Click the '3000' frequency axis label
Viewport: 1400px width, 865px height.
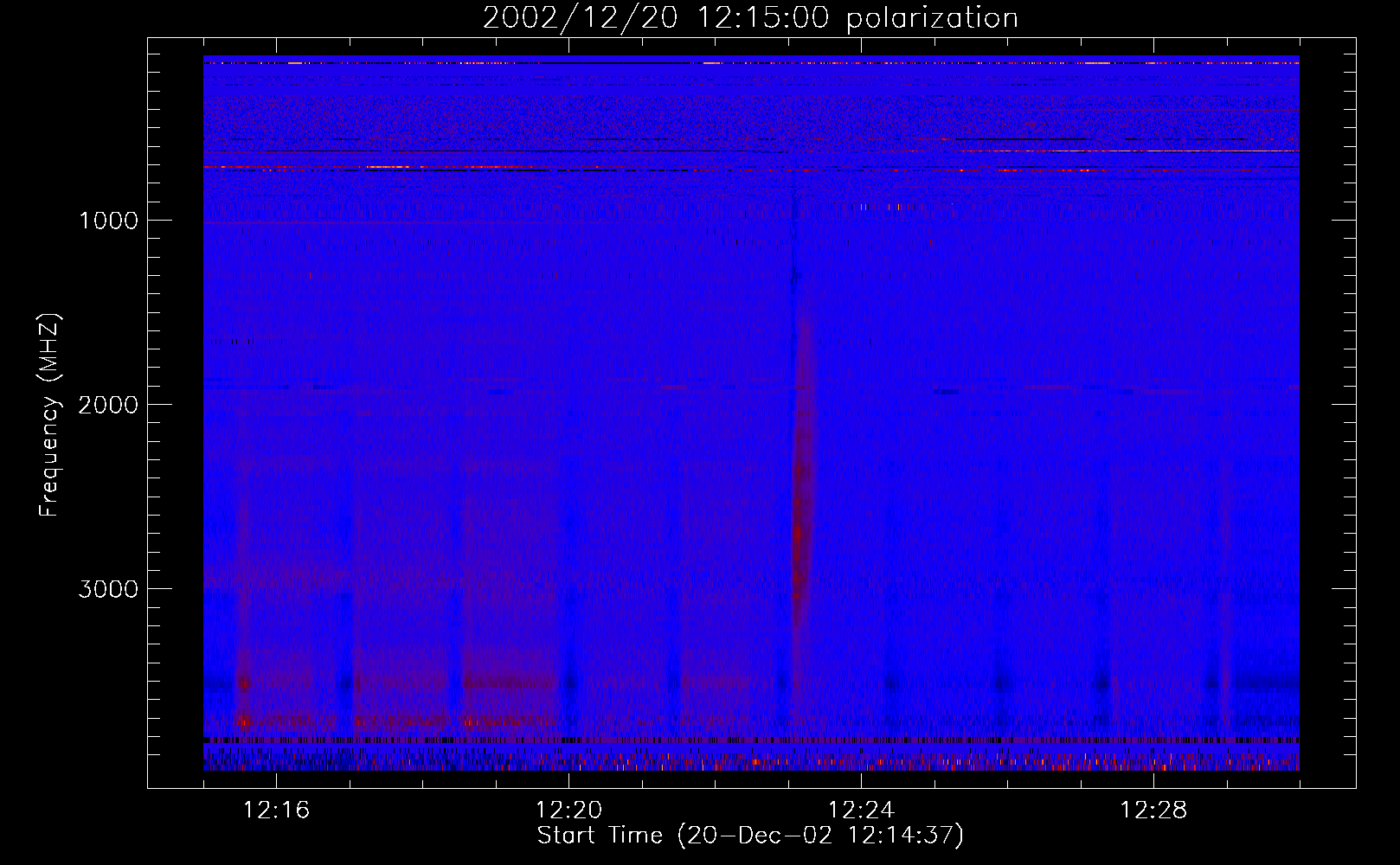coord(108,589)
